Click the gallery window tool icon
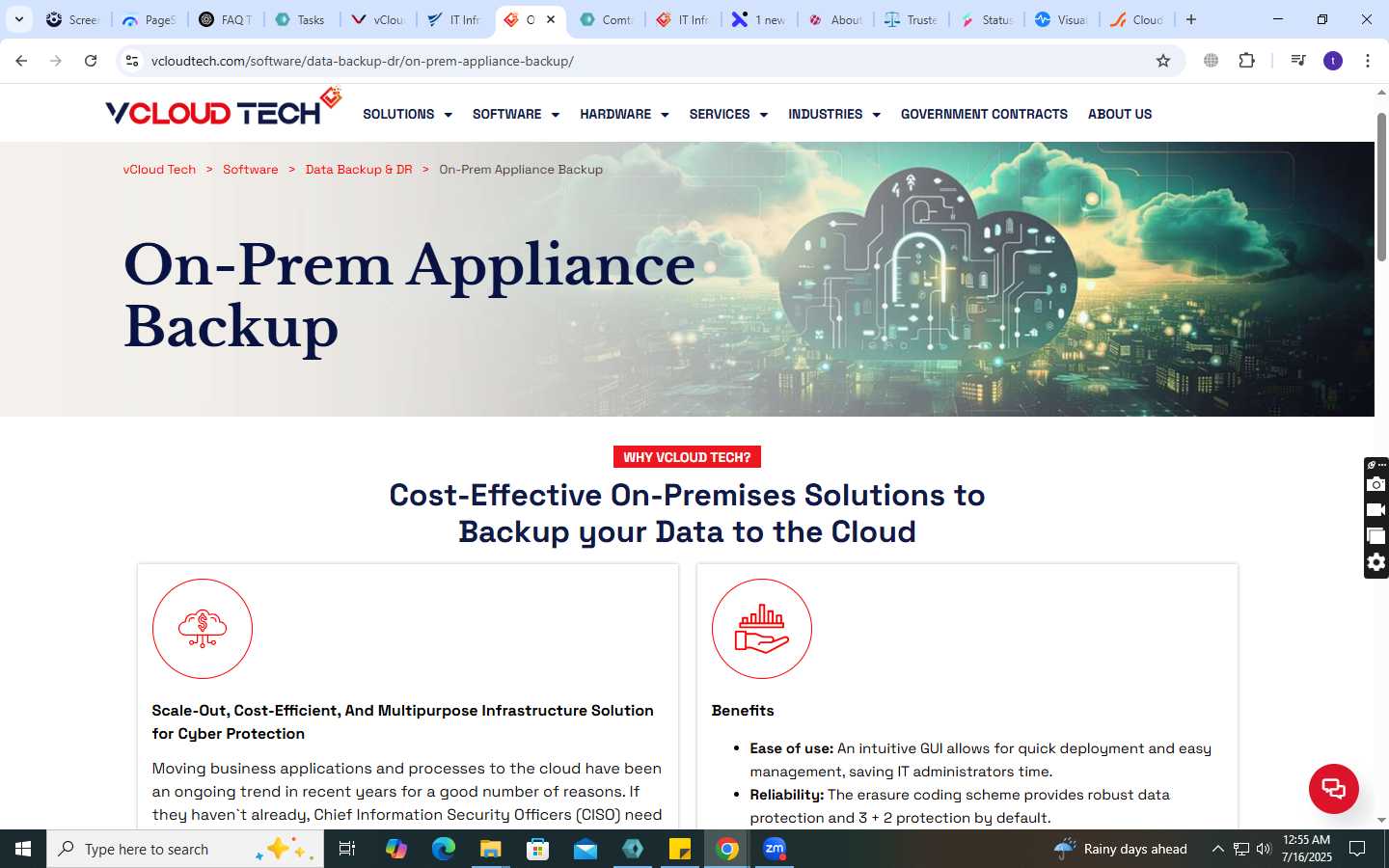The image size is (1389, 868). coord(1376,536)
